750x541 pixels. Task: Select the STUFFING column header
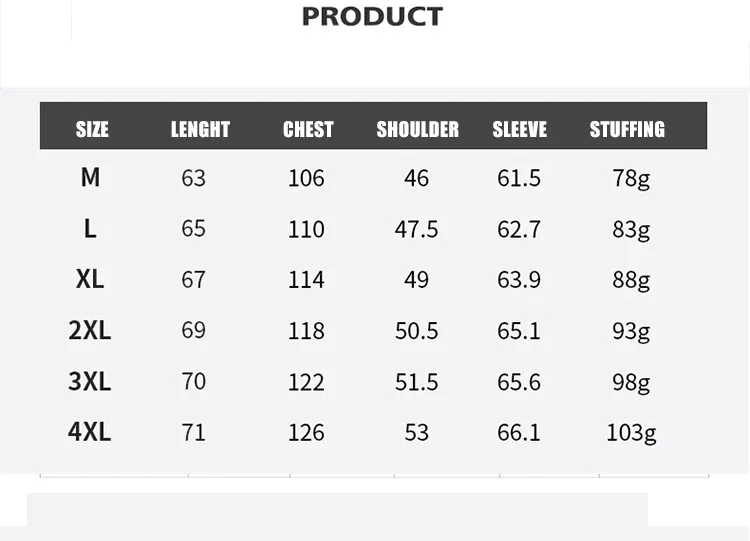point(627,129)
